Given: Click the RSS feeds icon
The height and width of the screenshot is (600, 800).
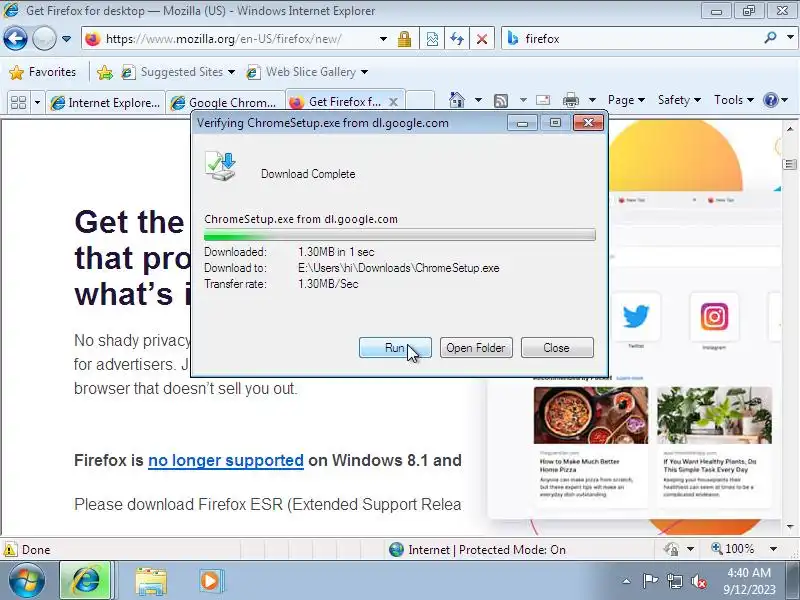Looking at the screenshot, I should pos(501,101).
